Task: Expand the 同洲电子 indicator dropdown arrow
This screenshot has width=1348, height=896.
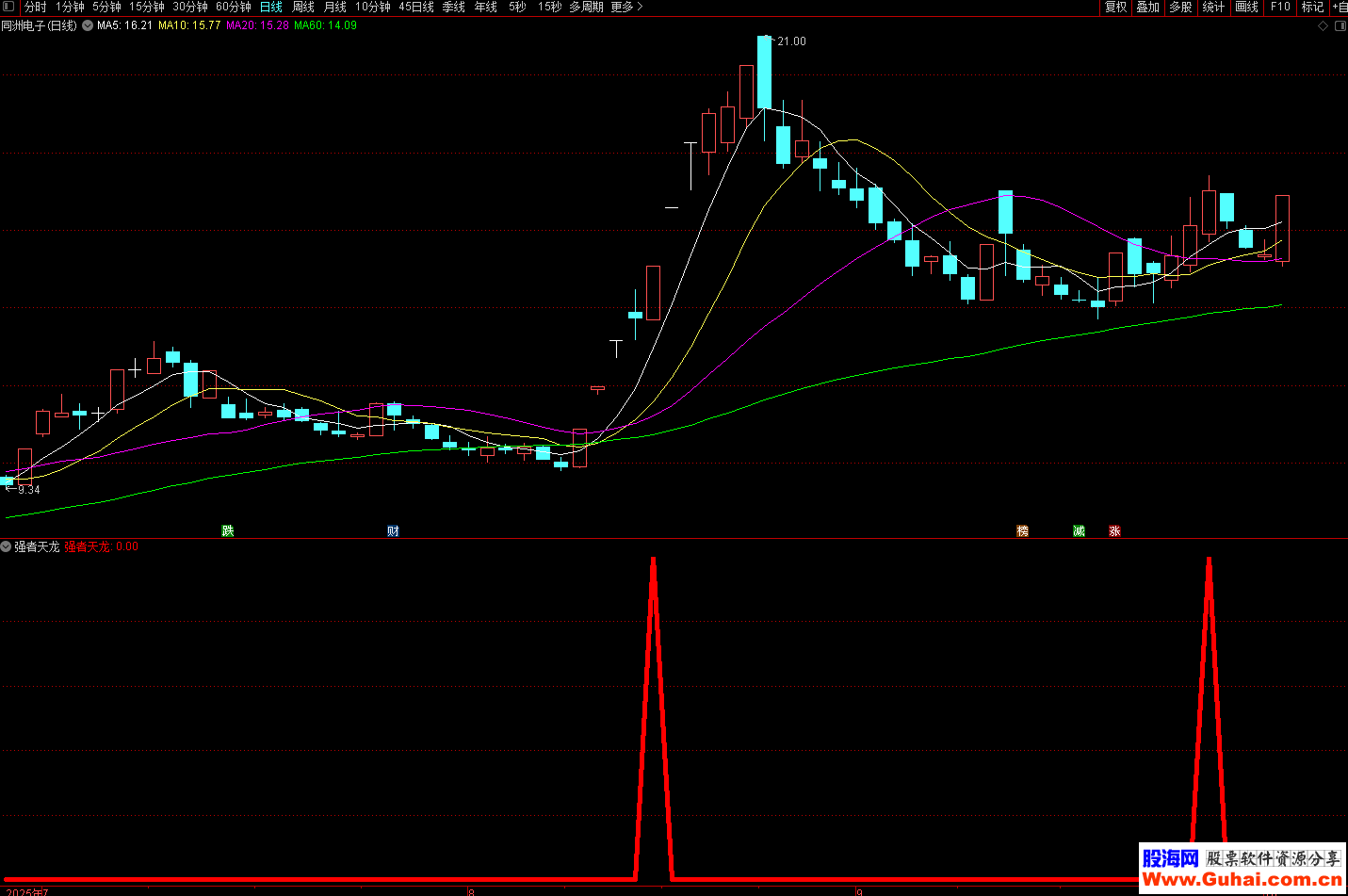Action: (88, 25)
